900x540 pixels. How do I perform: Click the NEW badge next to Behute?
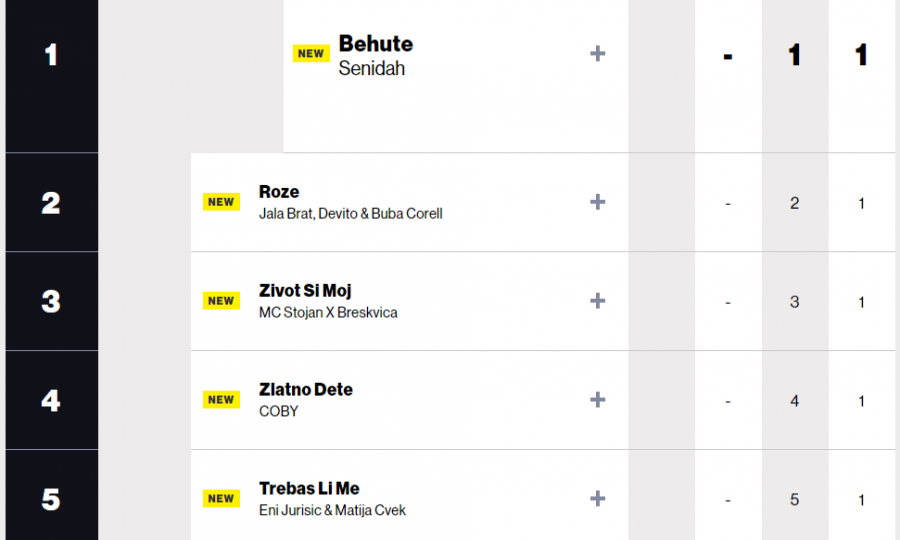311,53
